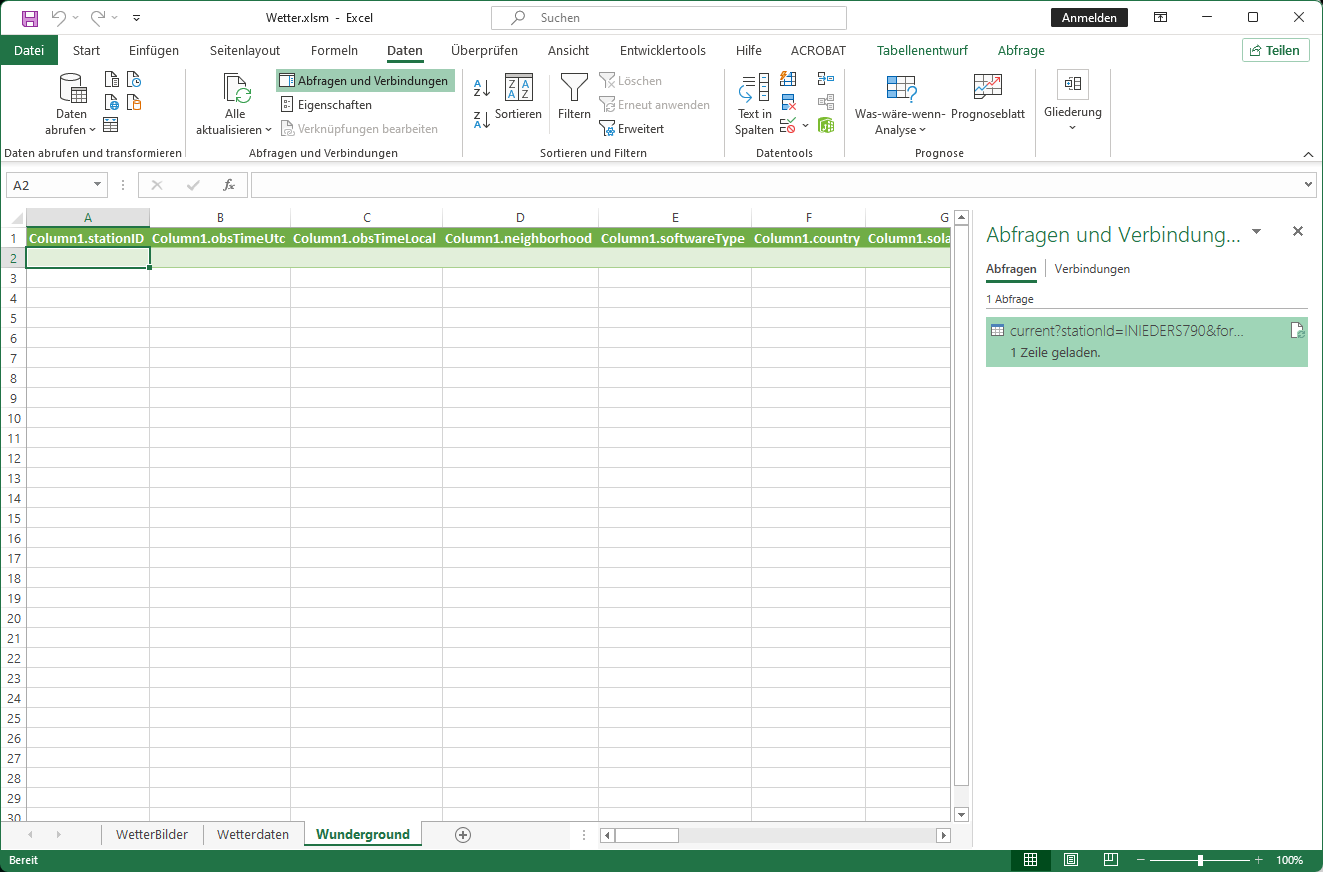Expand the Daten abrufen dropdown arrow
This screenshot has height=872, width=1323.
(93, 130)
